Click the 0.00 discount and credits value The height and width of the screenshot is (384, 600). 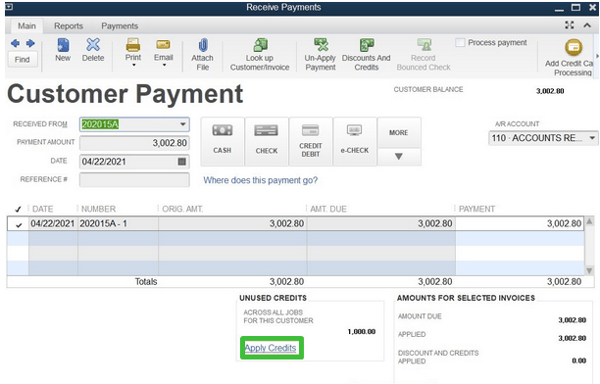tap(579, 361)
